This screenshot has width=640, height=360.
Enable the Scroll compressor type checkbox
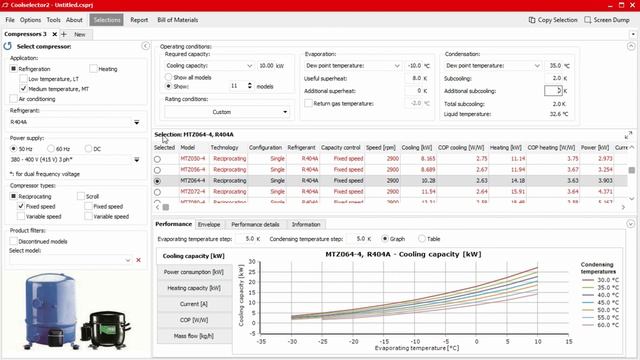click(81, 196)
